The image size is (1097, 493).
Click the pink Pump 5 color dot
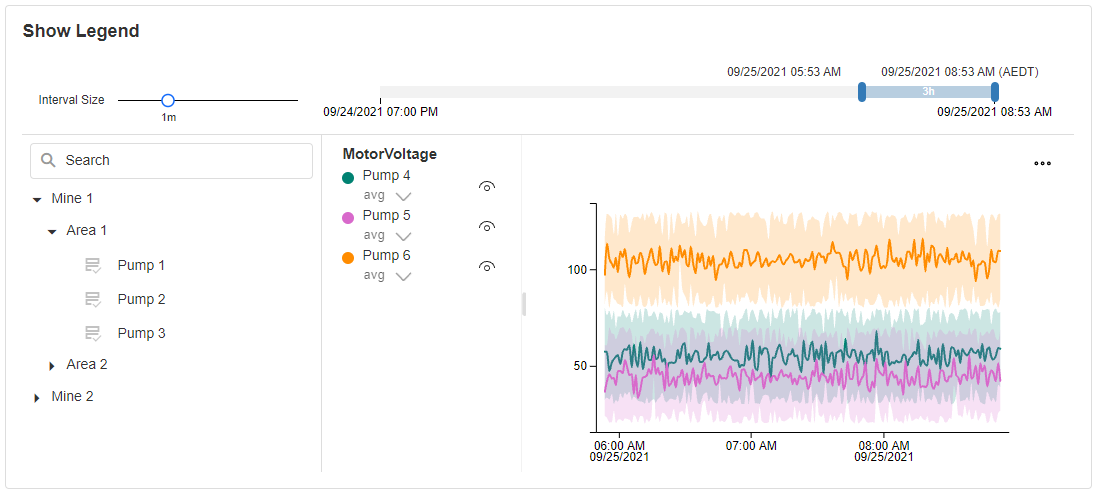(x=348, y=217)
